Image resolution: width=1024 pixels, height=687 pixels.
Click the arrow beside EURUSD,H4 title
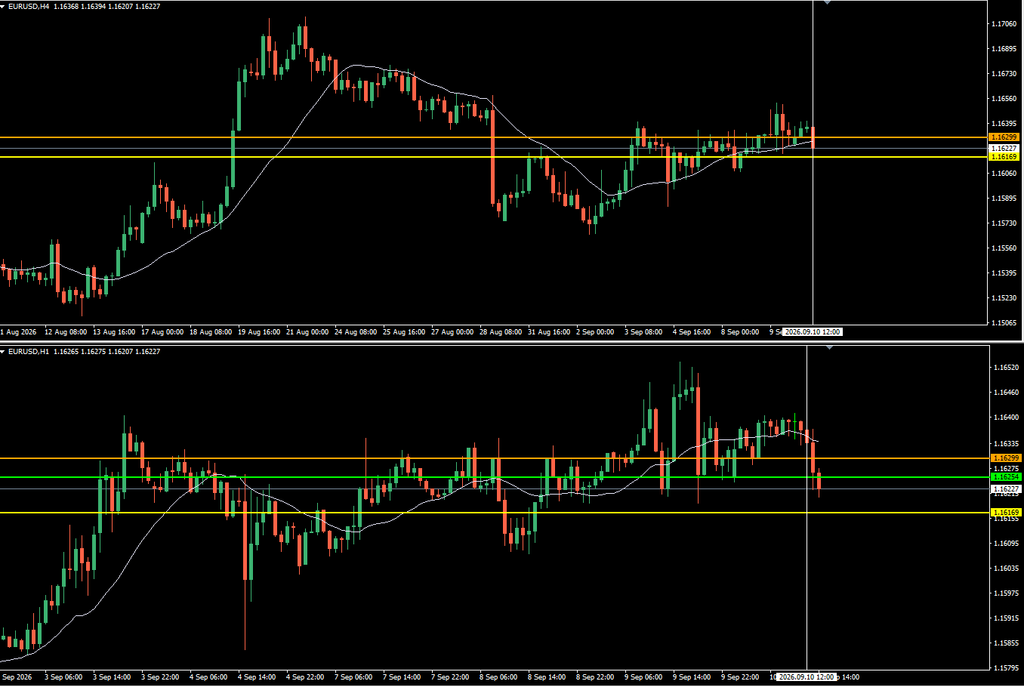pos(3,7)
